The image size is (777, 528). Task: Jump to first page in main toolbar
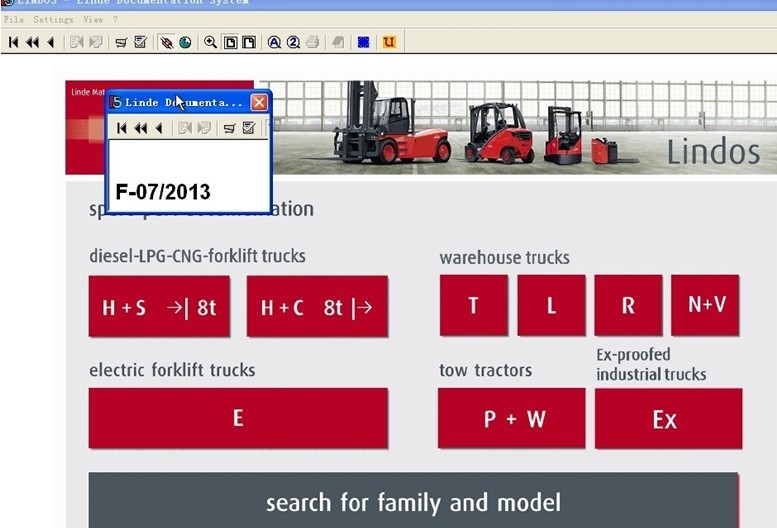click(x=14, y=42)
